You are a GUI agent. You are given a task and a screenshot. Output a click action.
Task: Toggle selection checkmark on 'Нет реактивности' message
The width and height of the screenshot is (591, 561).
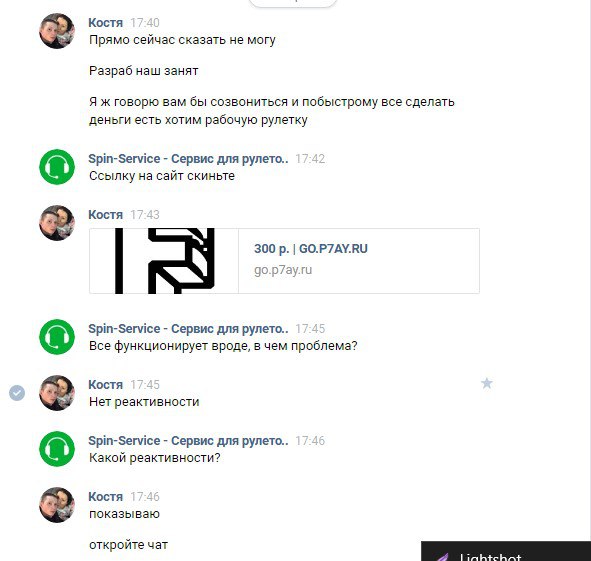pos(17,393)
